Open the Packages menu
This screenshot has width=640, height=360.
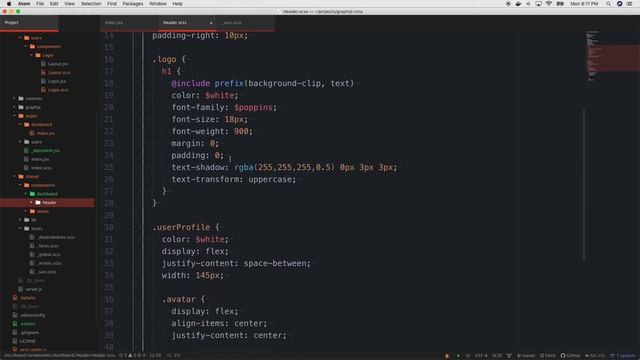pos(133,4)
